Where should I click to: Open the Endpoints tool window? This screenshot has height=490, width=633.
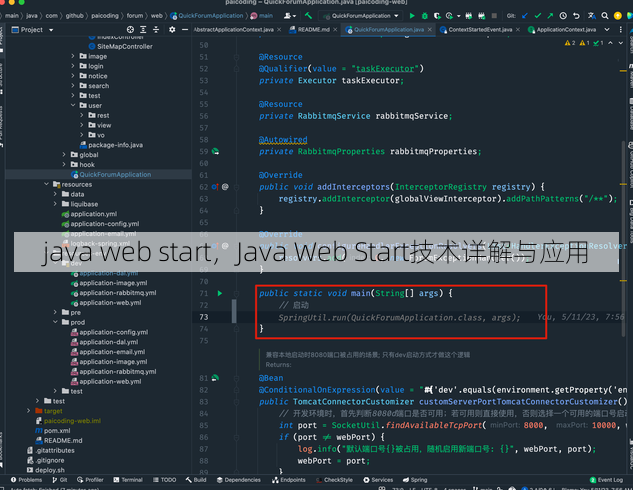point(288,480)
